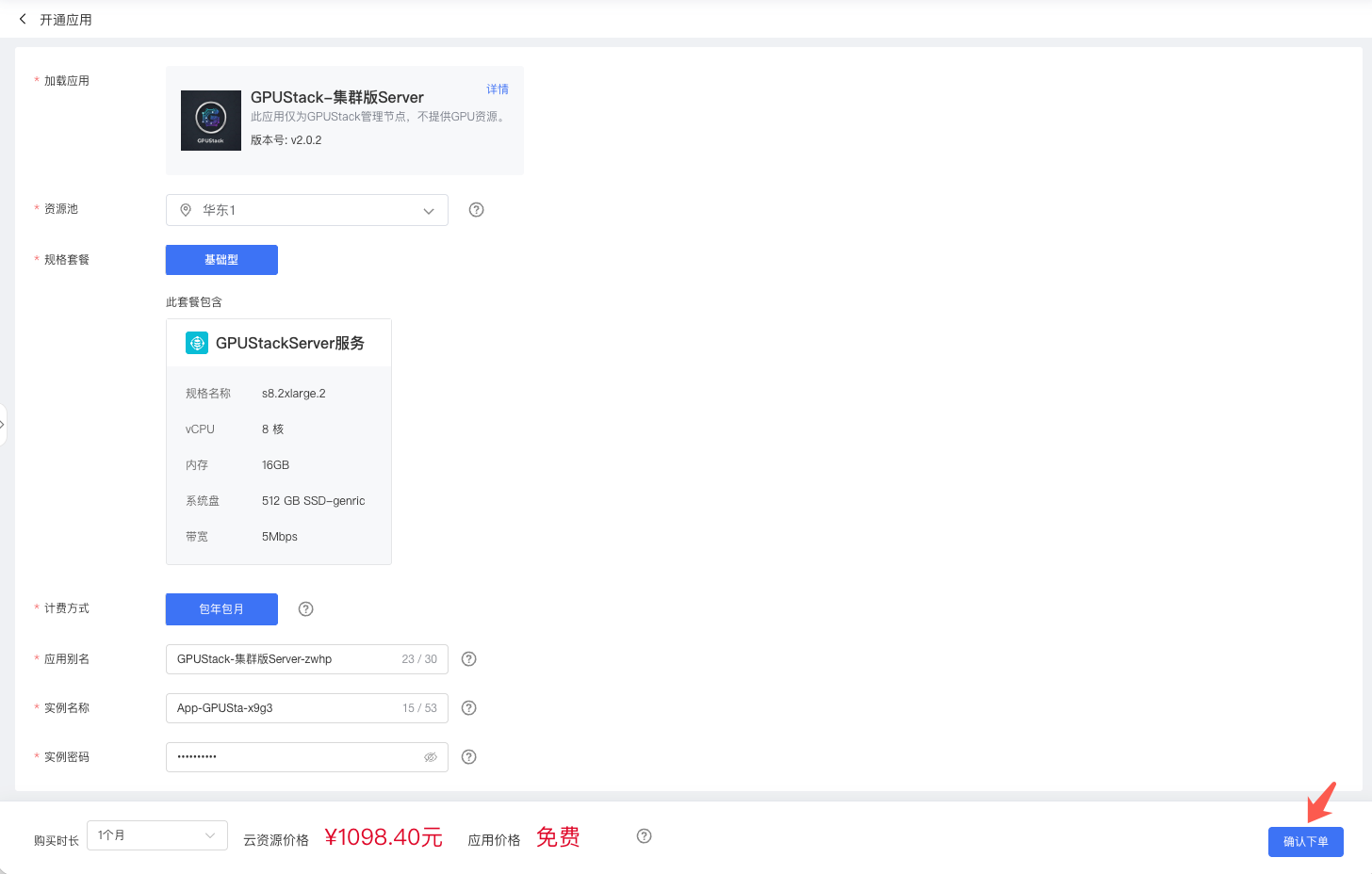Click the ¥1098.40元 cloud resource price

click(384, 837)
